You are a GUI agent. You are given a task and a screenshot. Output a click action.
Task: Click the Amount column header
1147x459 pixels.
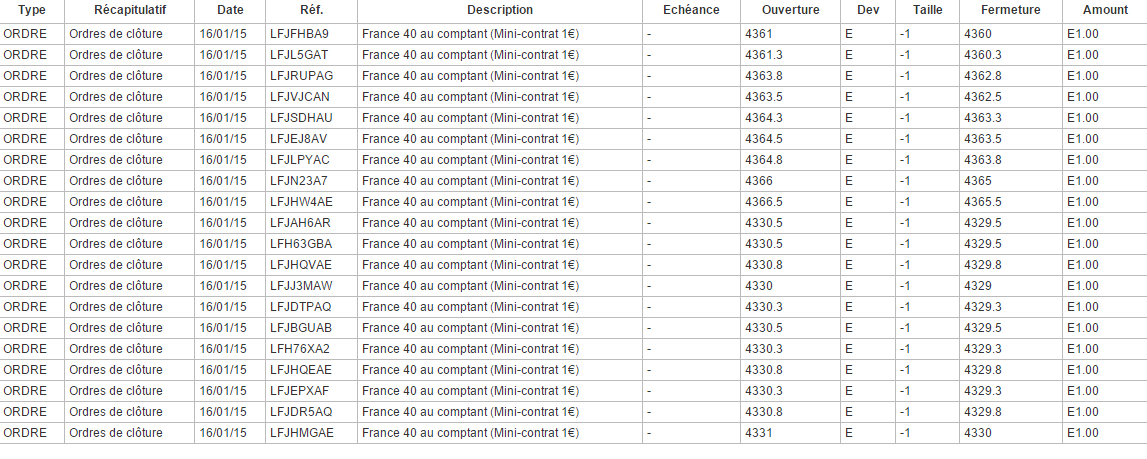tap(1104, 10)
